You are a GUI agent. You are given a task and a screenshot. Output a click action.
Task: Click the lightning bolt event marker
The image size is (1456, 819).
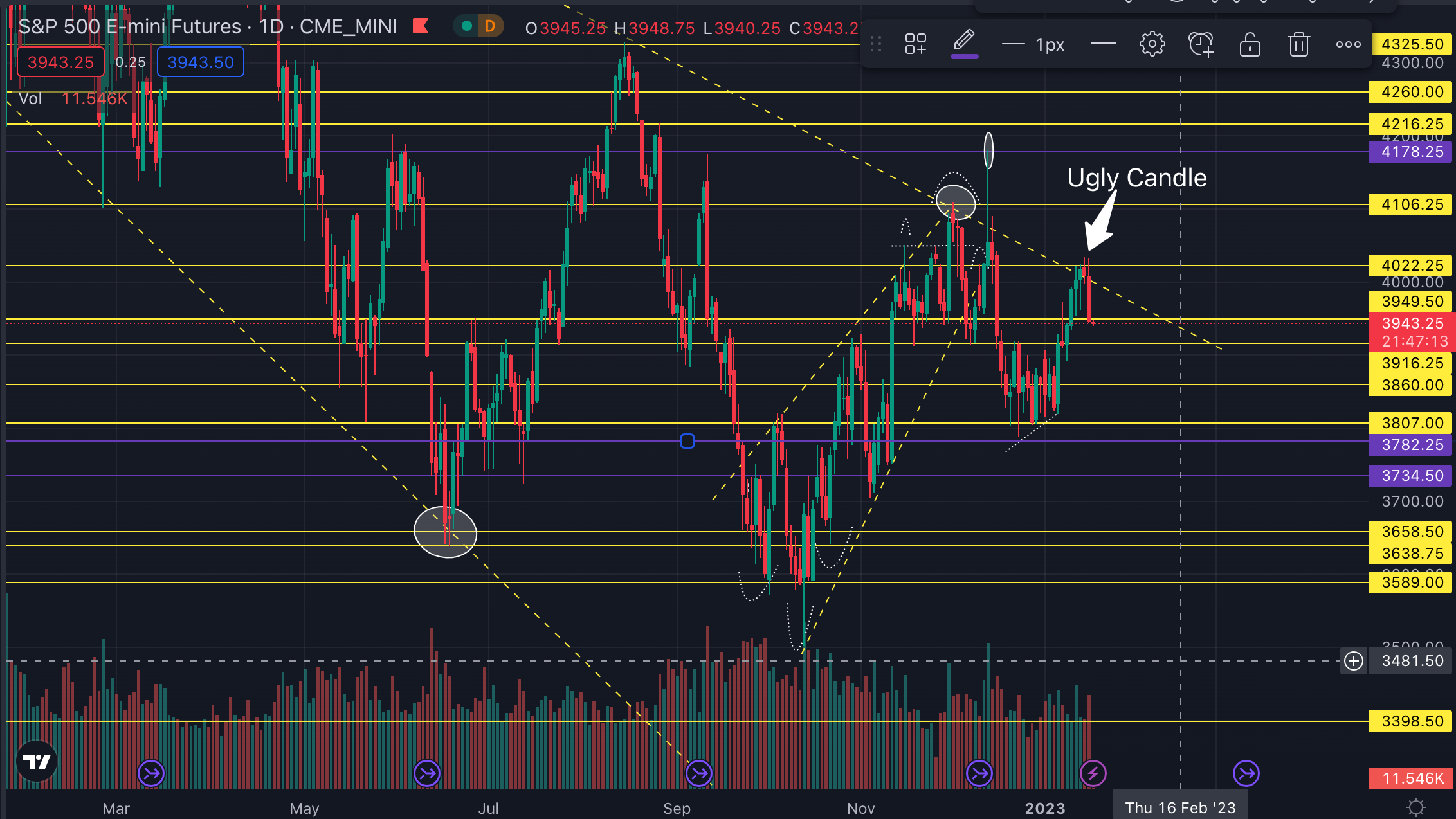click(x=1093, y=773)
